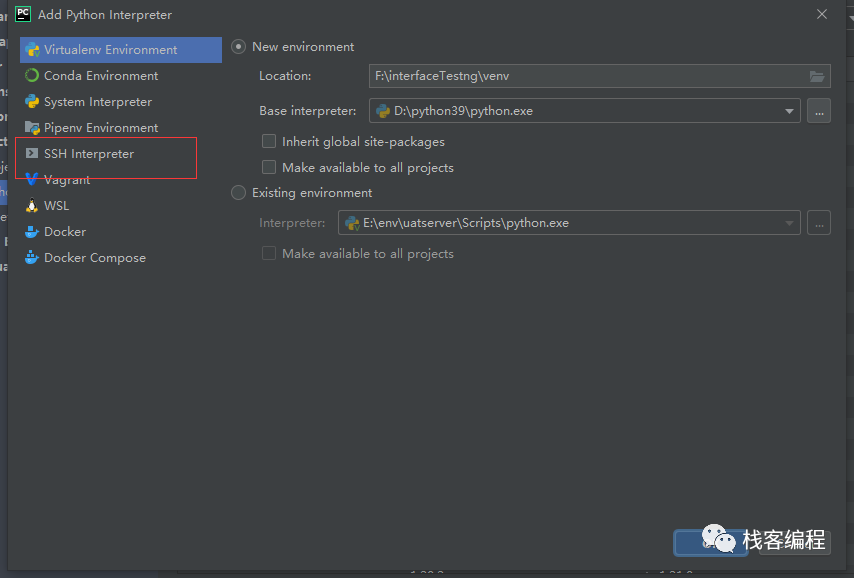Click the python icon in Base interpreter field

coord(383,111)
